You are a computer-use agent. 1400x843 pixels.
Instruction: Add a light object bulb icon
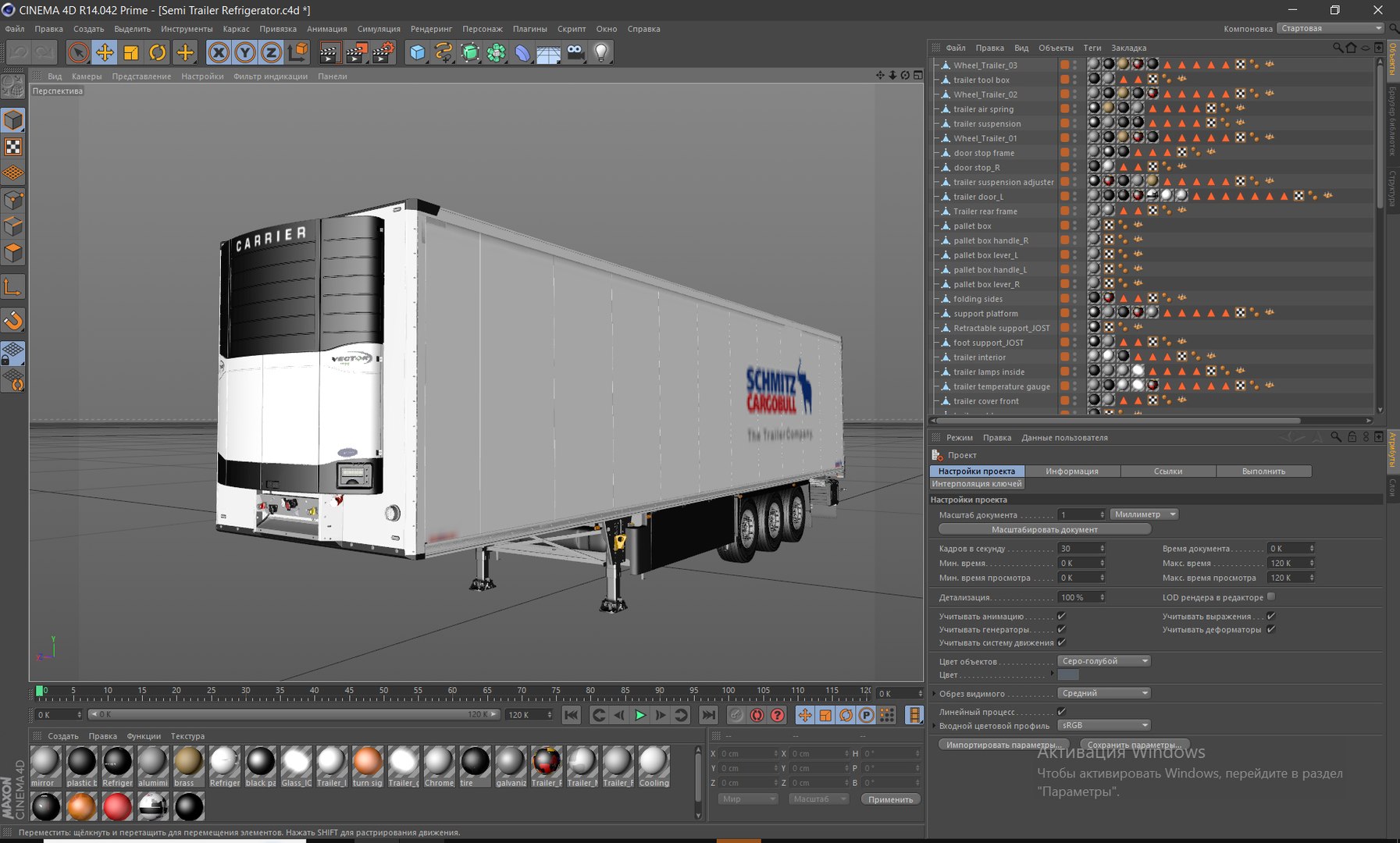(601, 52)
